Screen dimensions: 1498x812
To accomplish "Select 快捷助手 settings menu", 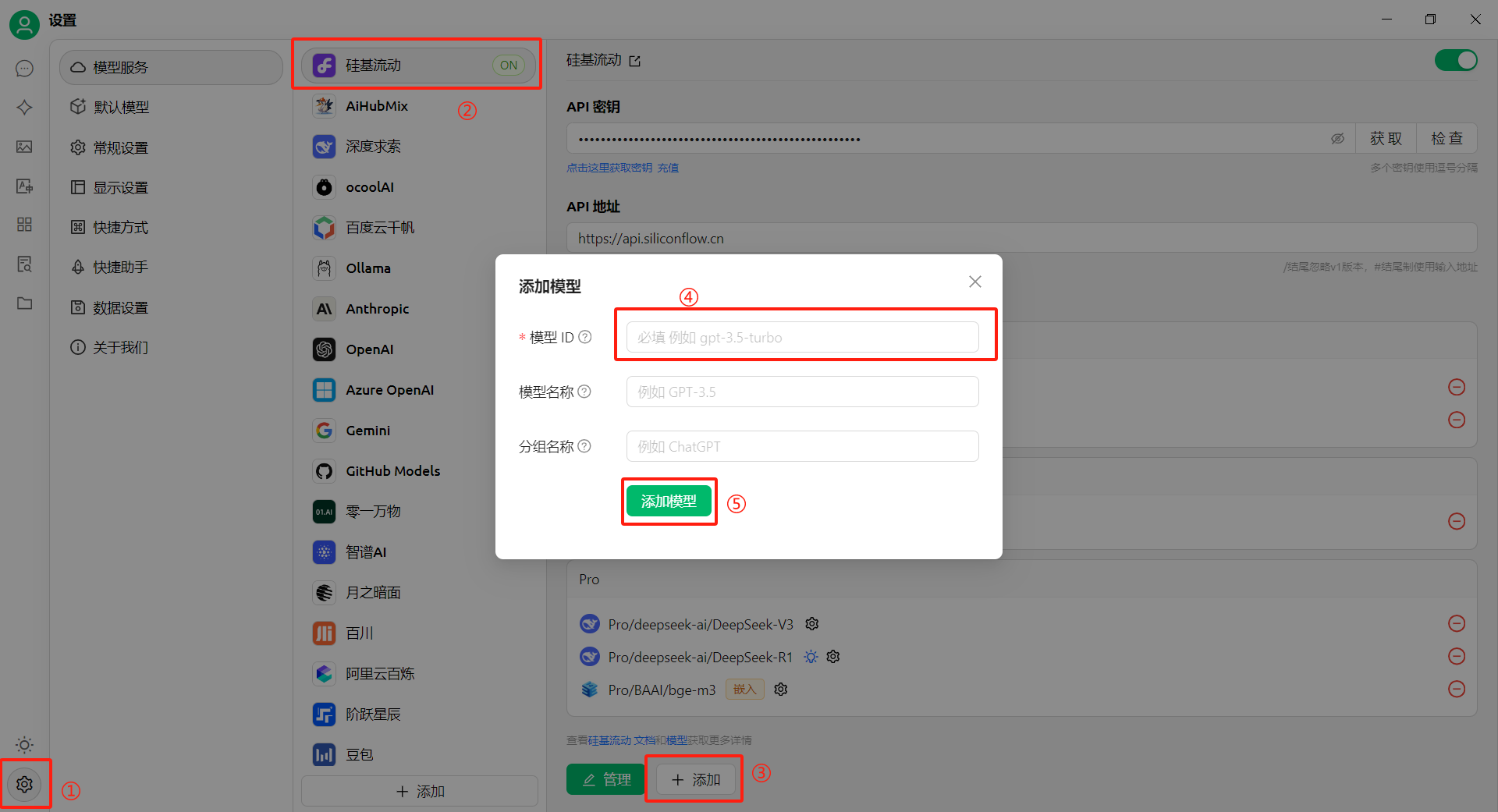I will (171, 268).
